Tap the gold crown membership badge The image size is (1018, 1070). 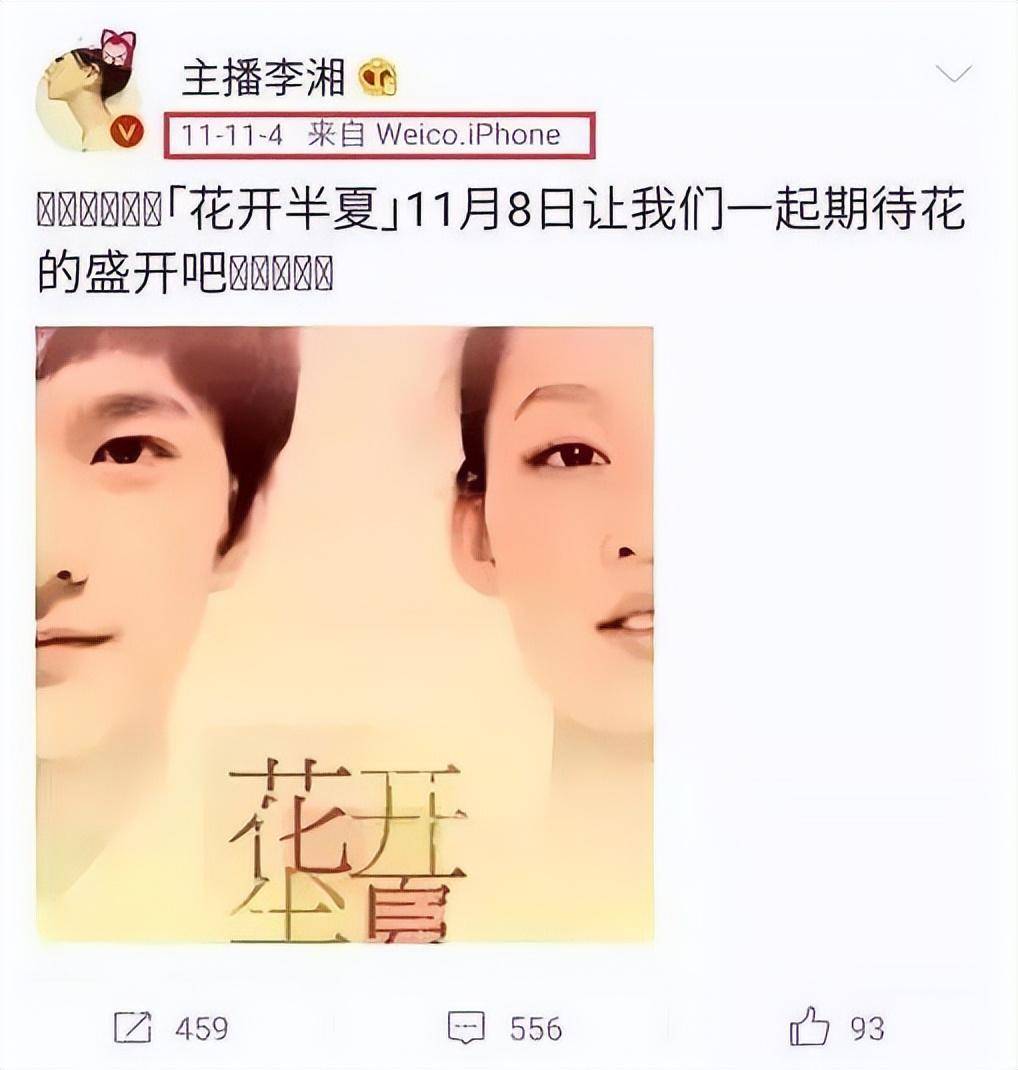379,78
